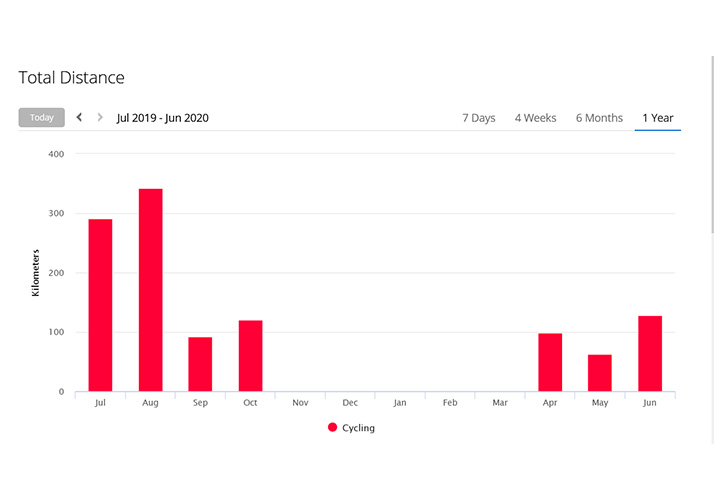Pick the October cycling bar
This screenshot has width=715, height=500.
point(250,356)
